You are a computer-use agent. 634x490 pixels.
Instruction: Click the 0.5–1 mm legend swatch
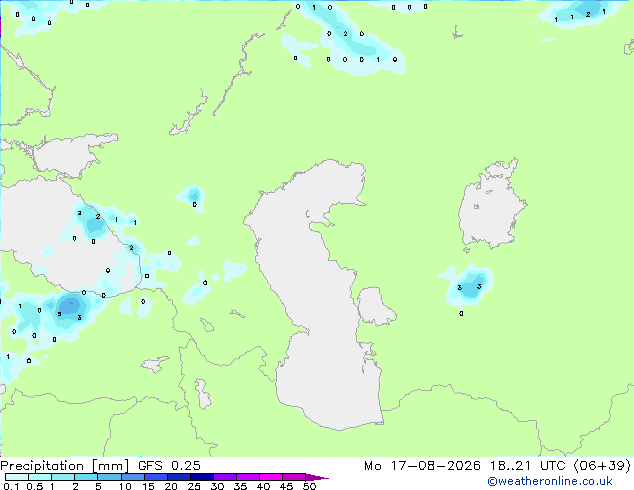pyautogui.click(x=40, y=477)
